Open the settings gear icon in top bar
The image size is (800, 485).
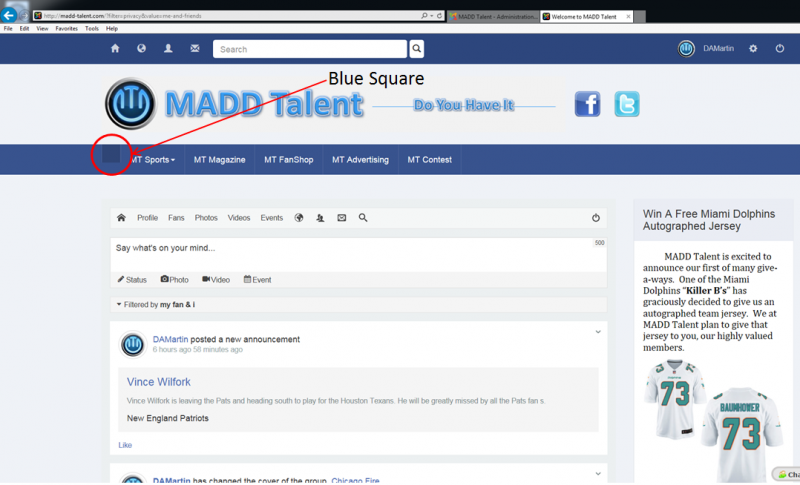click(753, 49)
